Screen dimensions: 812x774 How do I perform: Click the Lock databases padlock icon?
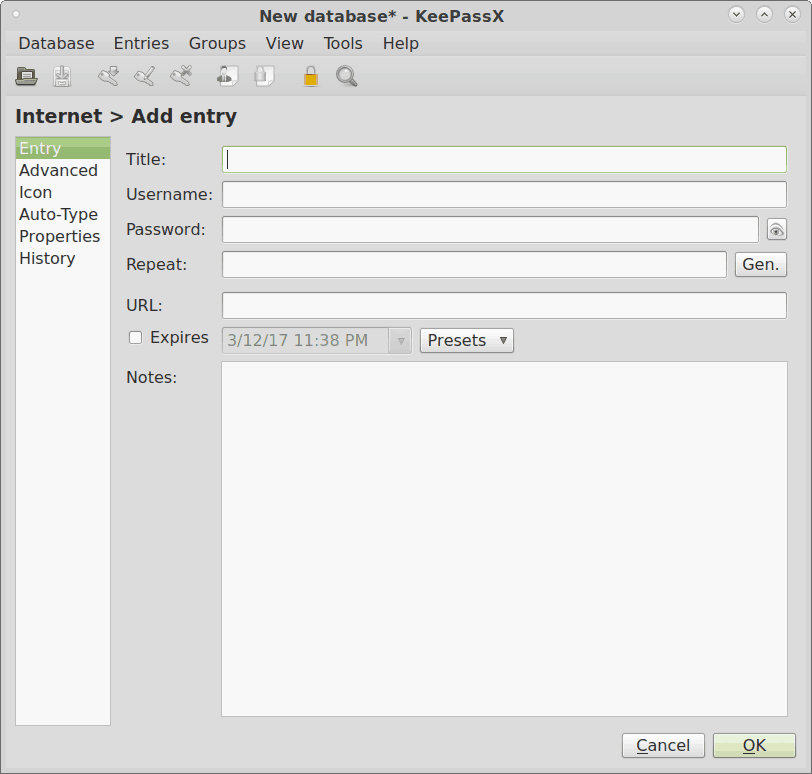311,76
